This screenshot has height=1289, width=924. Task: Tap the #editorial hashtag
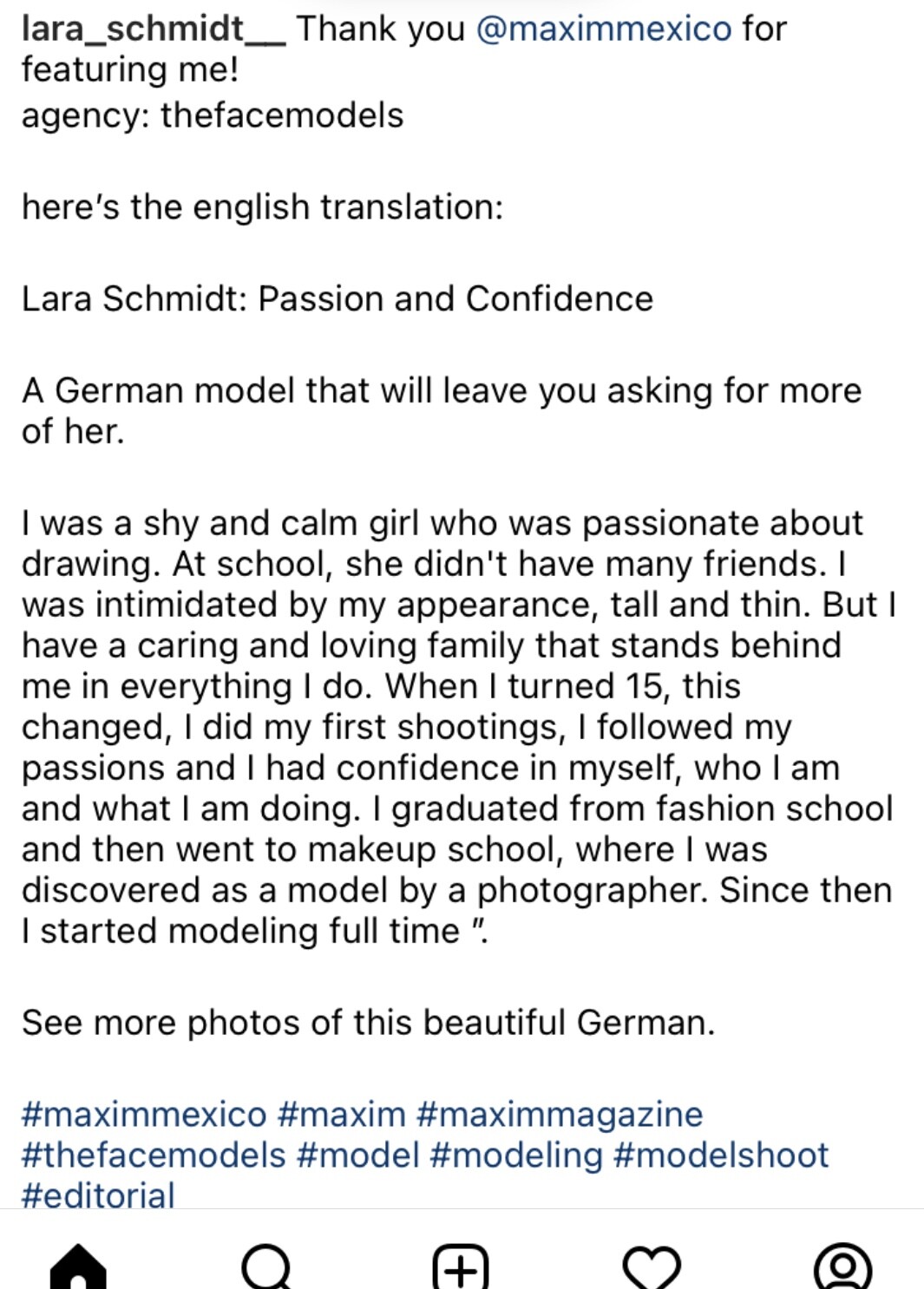click(98, 1194)
